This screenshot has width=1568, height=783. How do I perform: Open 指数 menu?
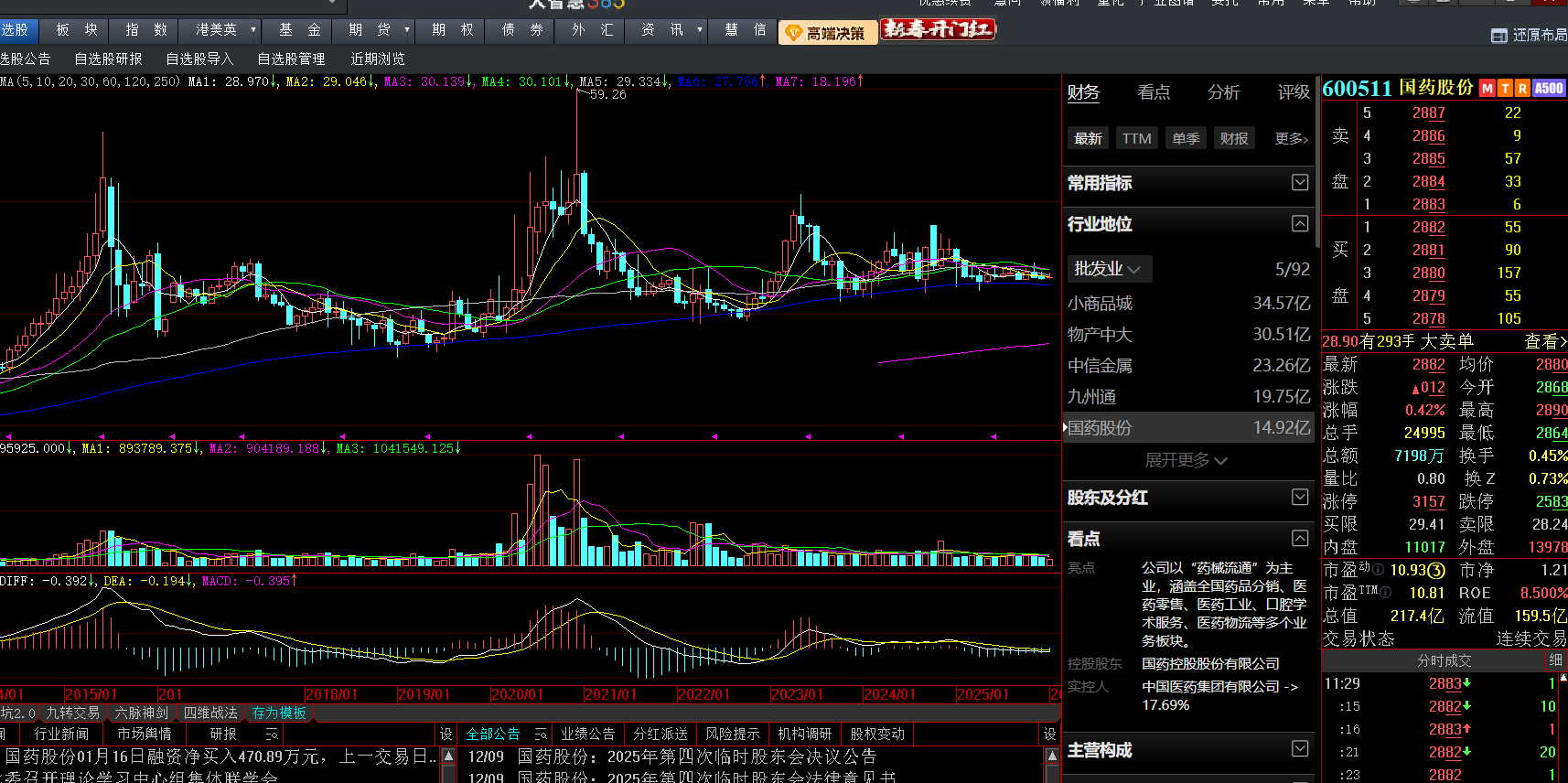coord(146,30)
